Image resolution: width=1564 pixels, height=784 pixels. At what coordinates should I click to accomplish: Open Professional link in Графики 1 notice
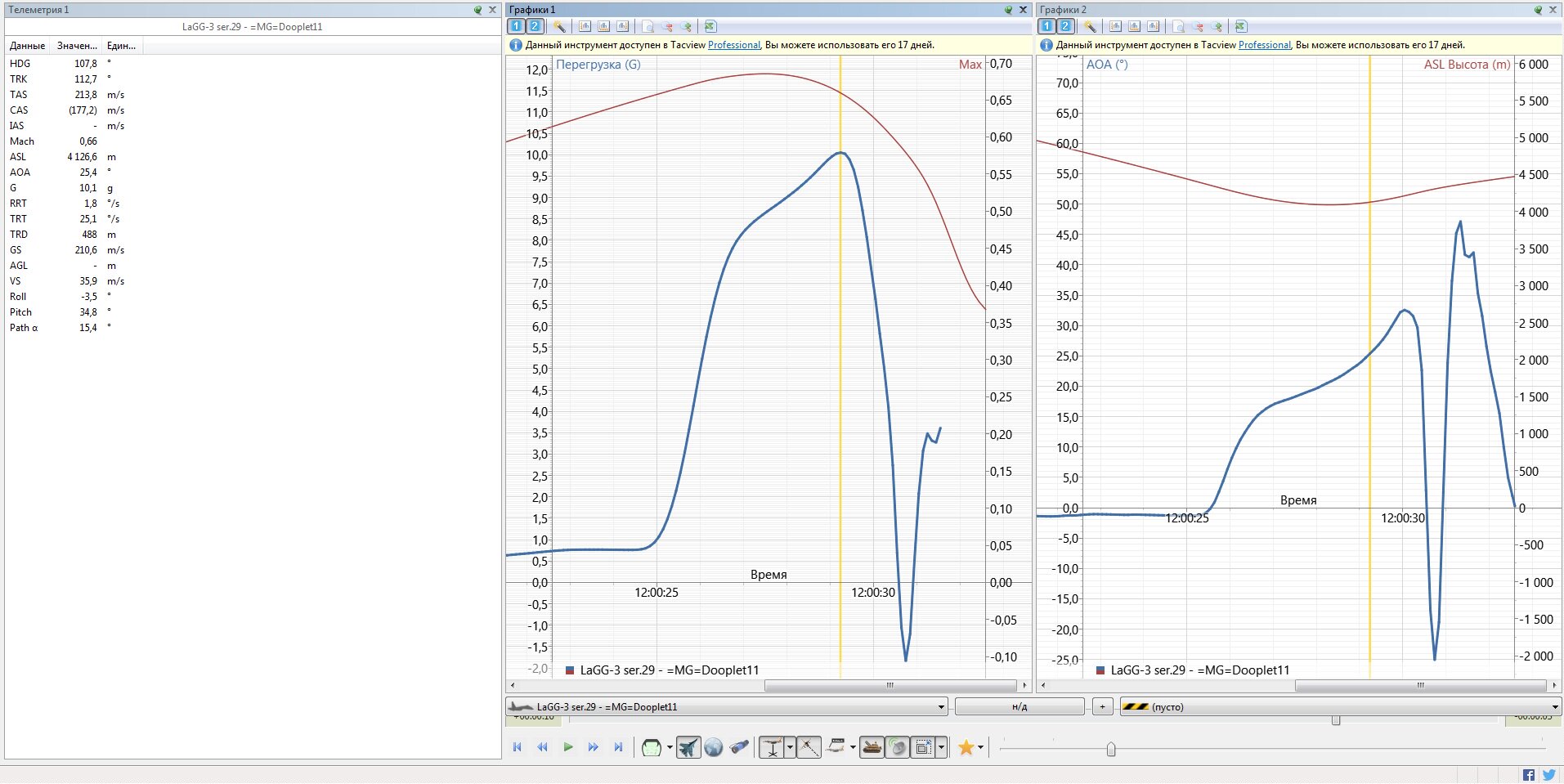pyautogui.click(x=733, y=45)
